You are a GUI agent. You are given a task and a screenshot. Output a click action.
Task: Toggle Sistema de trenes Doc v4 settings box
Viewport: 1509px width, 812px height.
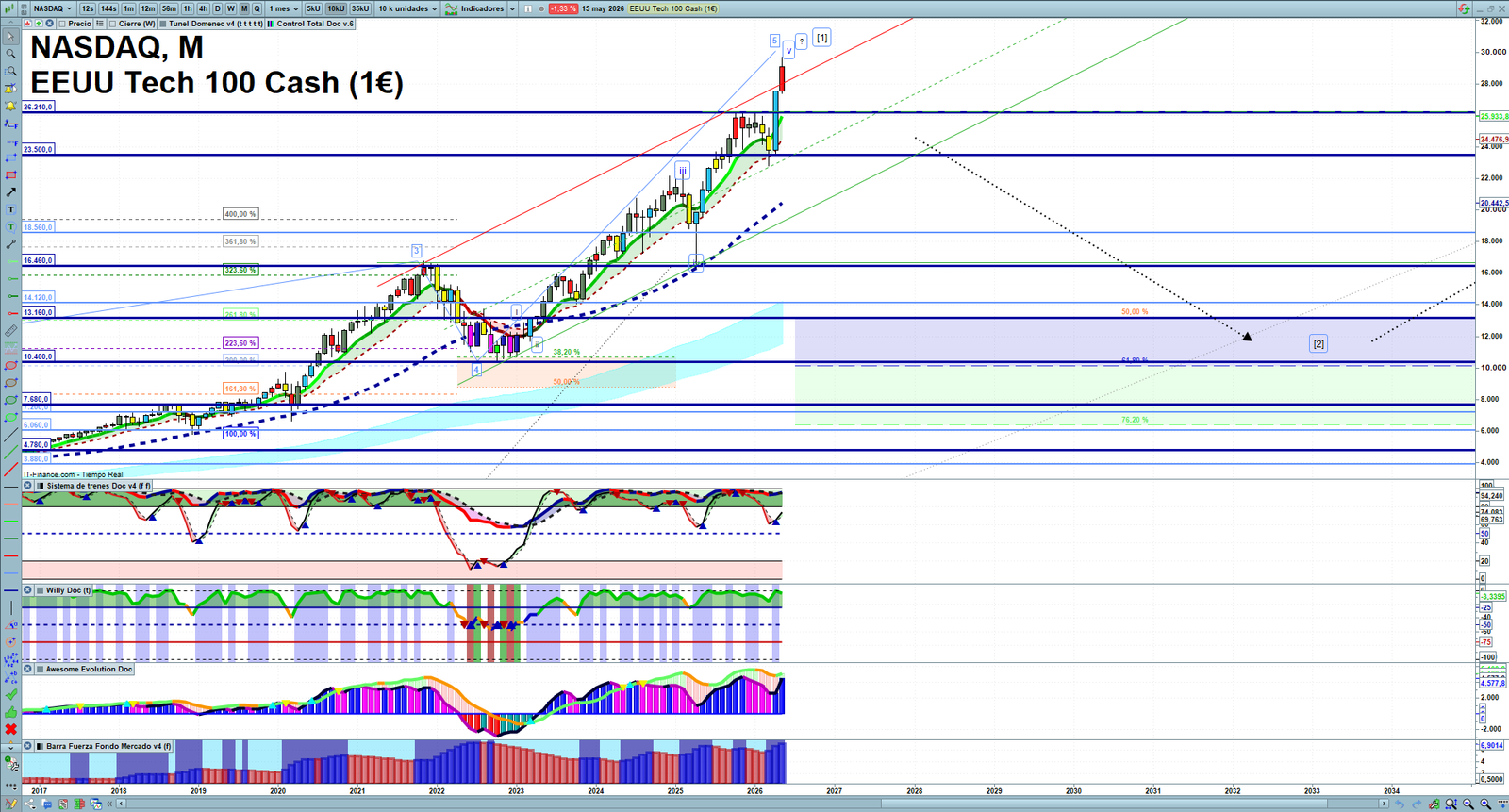(41, 486)
